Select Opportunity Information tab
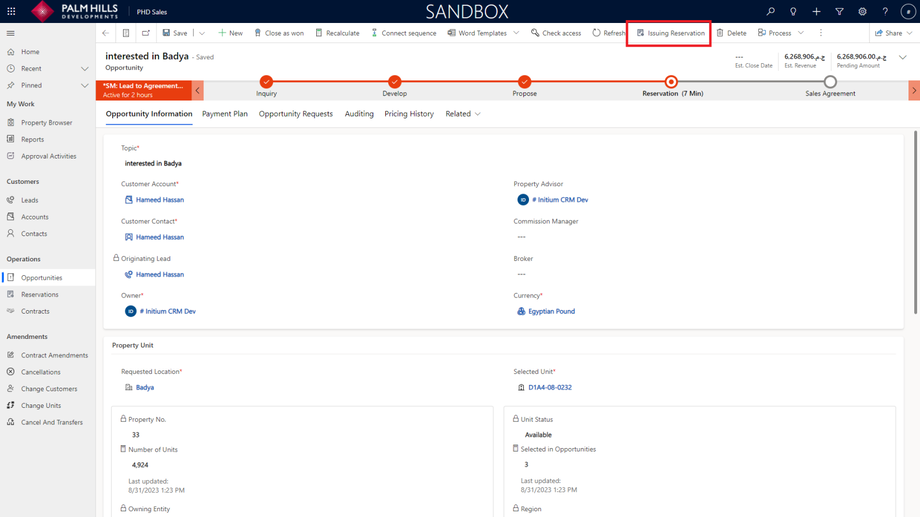 149,114
